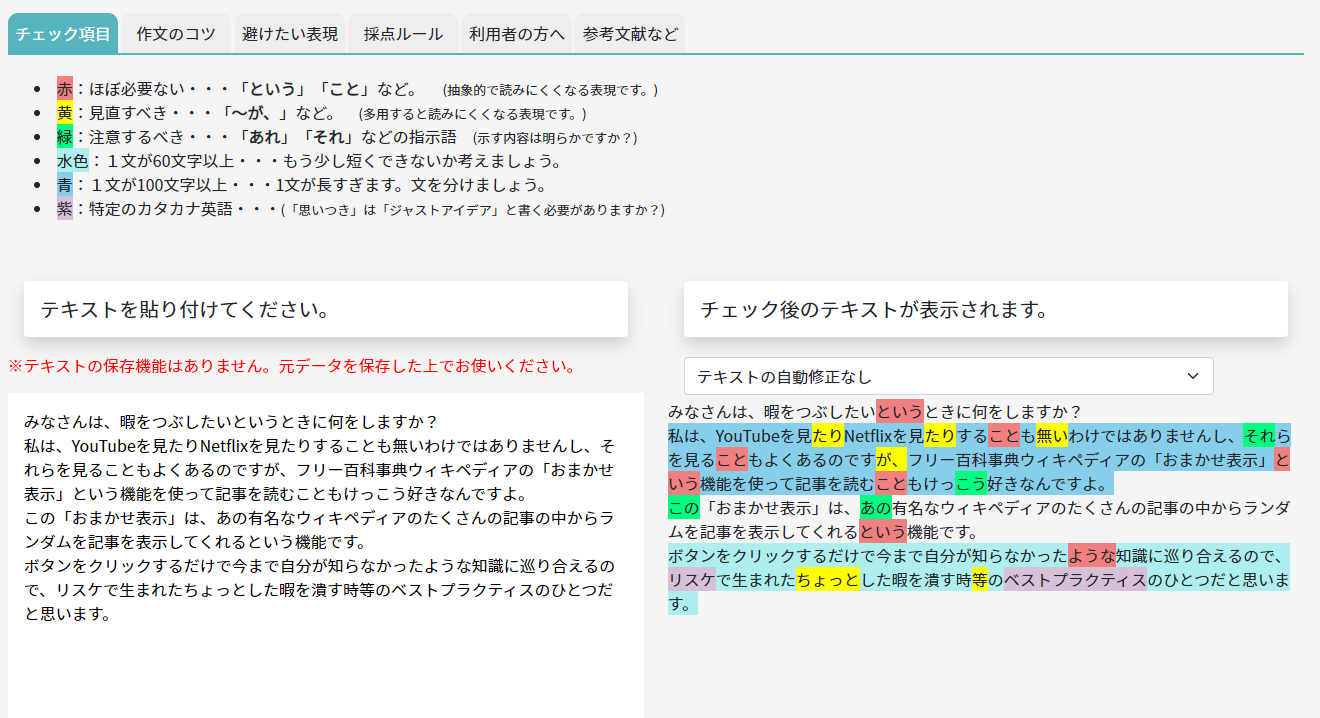The image size is (1320, 718).
Task: Select the purple 紫 legend marker
Action: coord(63,210)
